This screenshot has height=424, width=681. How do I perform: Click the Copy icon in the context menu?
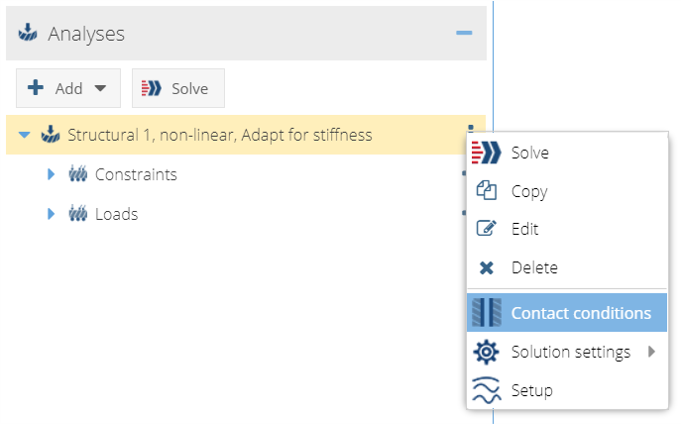tap(487, 191)
